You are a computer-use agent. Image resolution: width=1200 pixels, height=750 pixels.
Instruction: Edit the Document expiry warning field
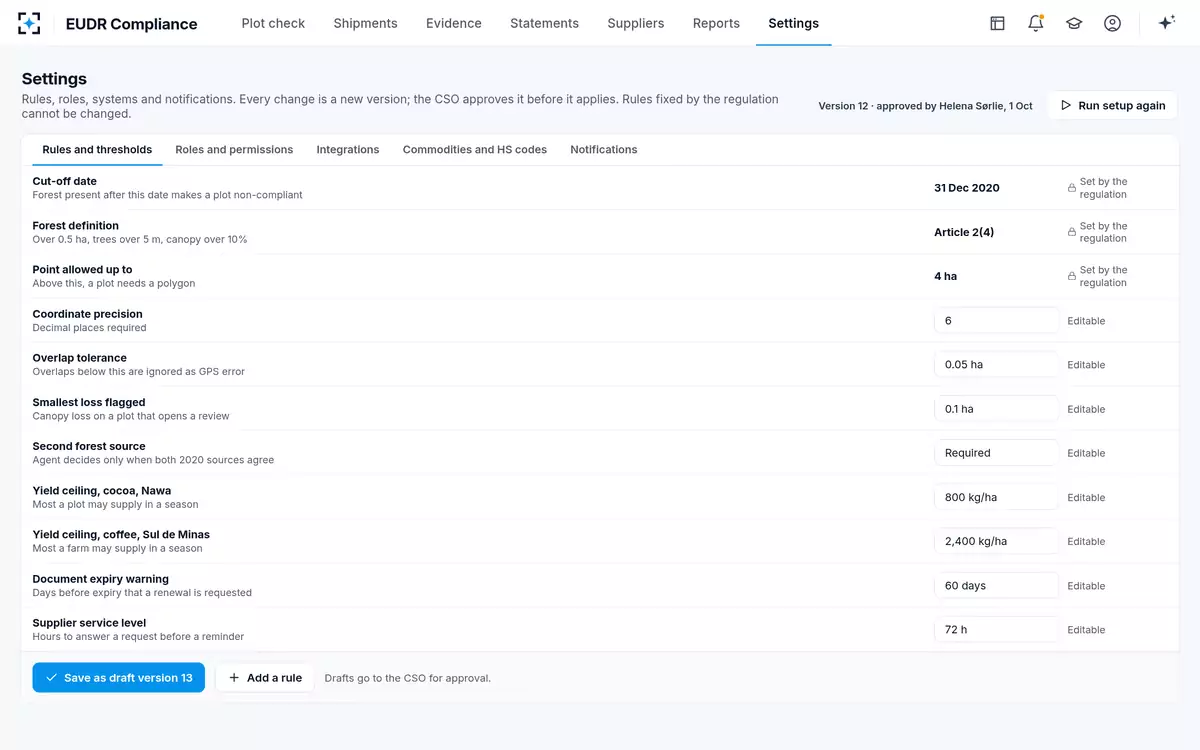click(996, 586)
